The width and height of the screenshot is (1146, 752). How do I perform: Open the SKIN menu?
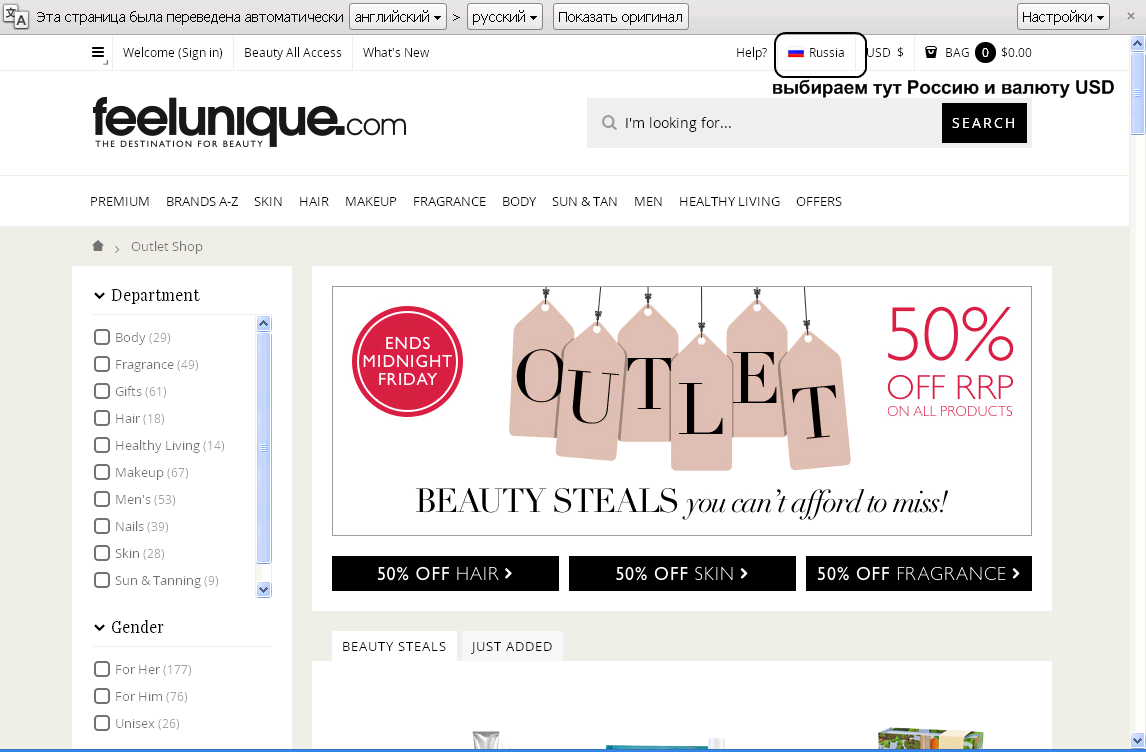[268, 201]
